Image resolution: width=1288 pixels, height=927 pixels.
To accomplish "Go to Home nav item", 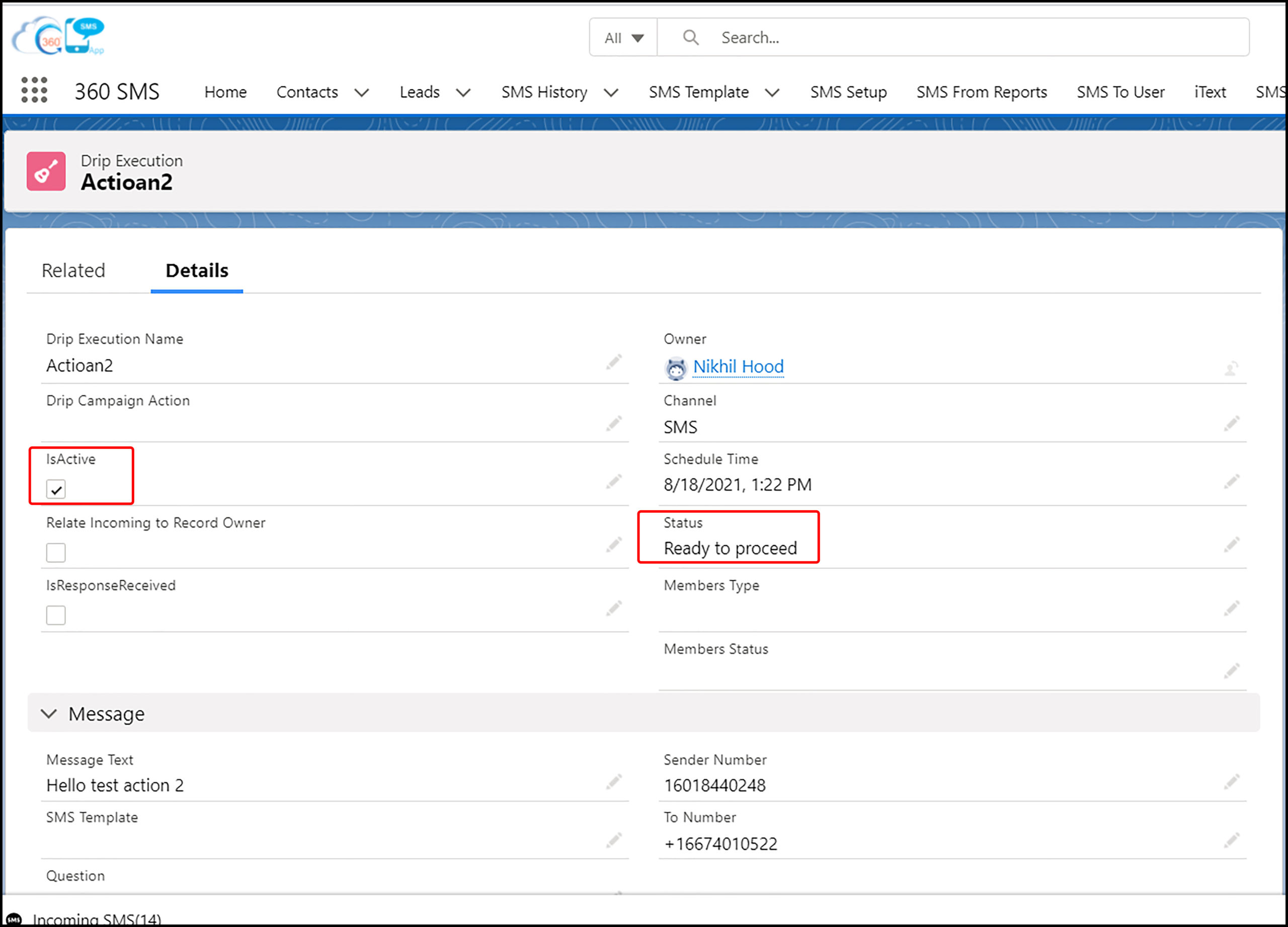I will tap(225, 92).
